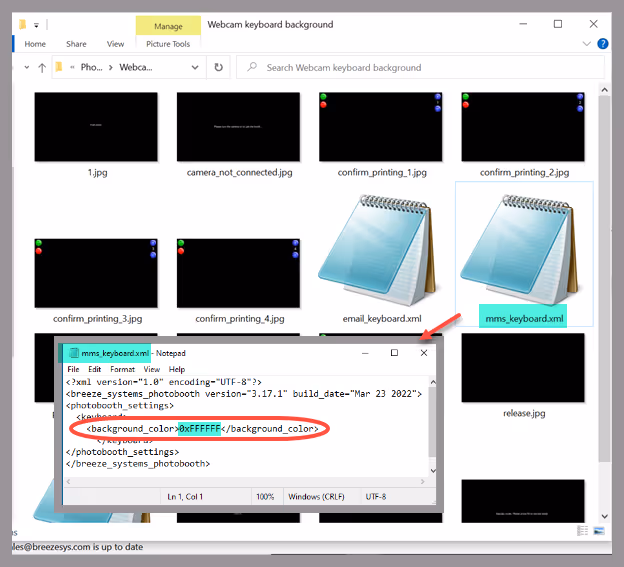The width and height of the screenshot is (624, 567).
Task: Open the View ribbon tab in Explorer
Action: (115, 44)
